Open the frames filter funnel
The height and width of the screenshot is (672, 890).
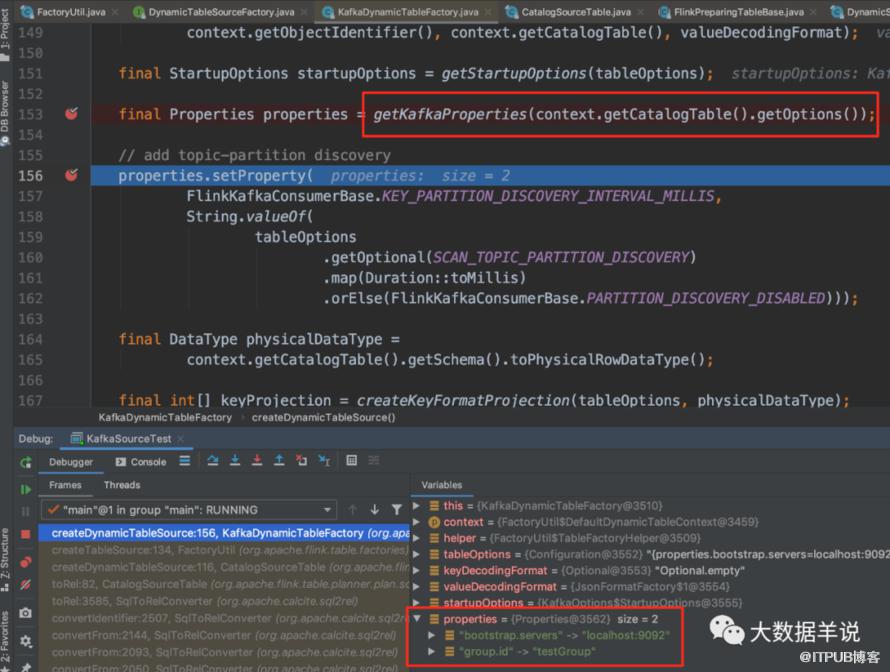point(397,510)
